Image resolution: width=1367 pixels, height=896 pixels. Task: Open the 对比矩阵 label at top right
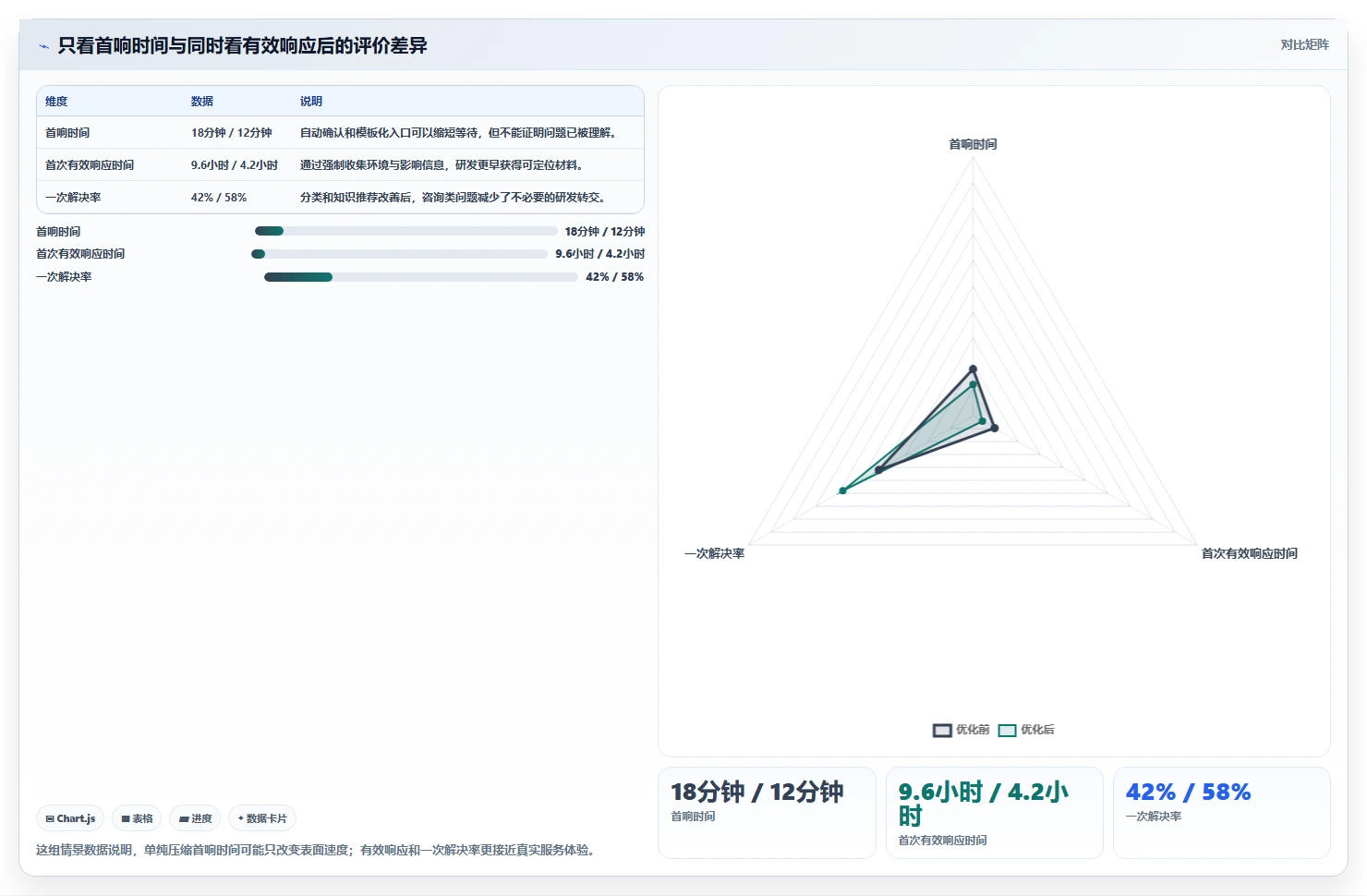(1304, 44)
